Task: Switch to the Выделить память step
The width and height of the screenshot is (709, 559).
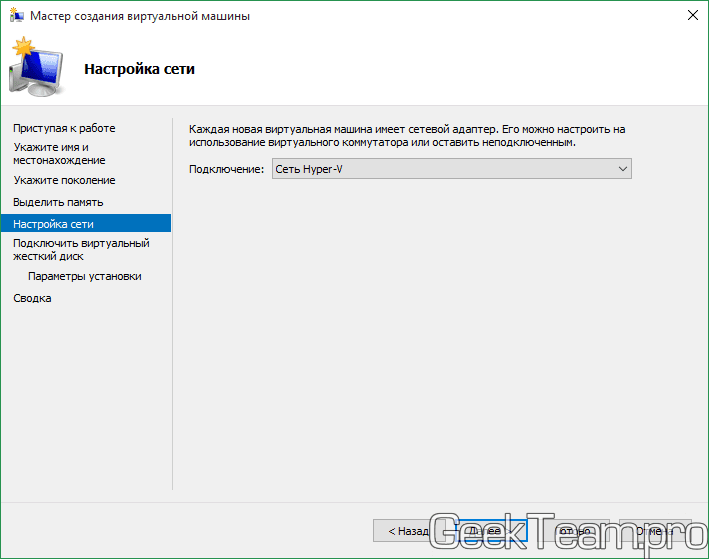Action: pyautogui.click(x=58, y=202)
